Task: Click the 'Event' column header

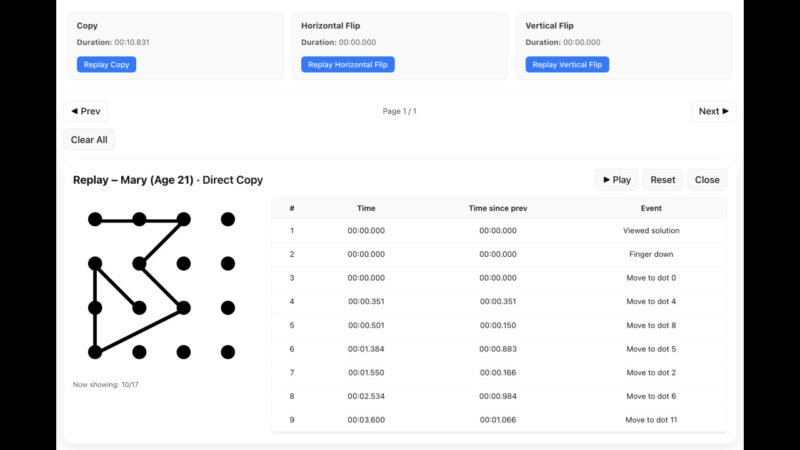Action: click(x=651, y=208)
